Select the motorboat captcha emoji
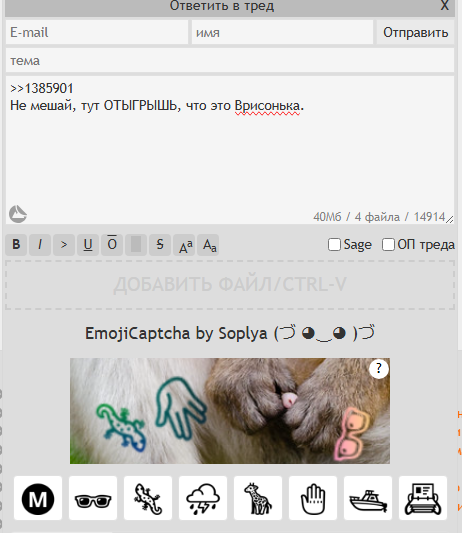Viewport: 462px width, 533px height. point(368,498)
